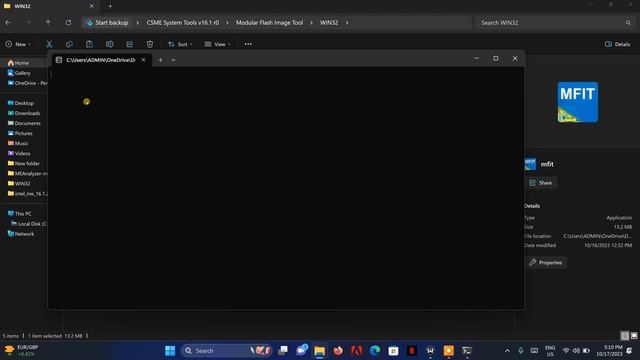This screenshot has width=640, height=360.
Task: Open the terminal tab dropdown chevron
Action: click(173, 60)
